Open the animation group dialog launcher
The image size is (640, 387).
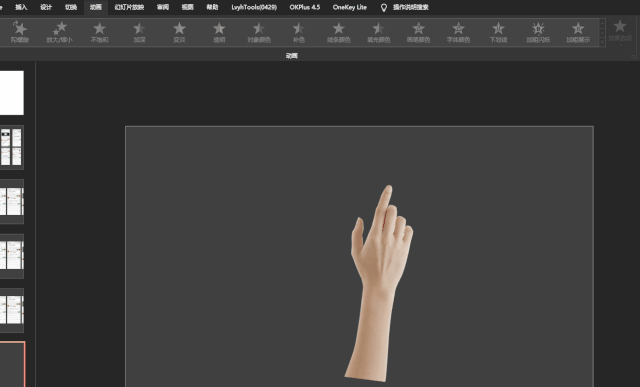633,57
